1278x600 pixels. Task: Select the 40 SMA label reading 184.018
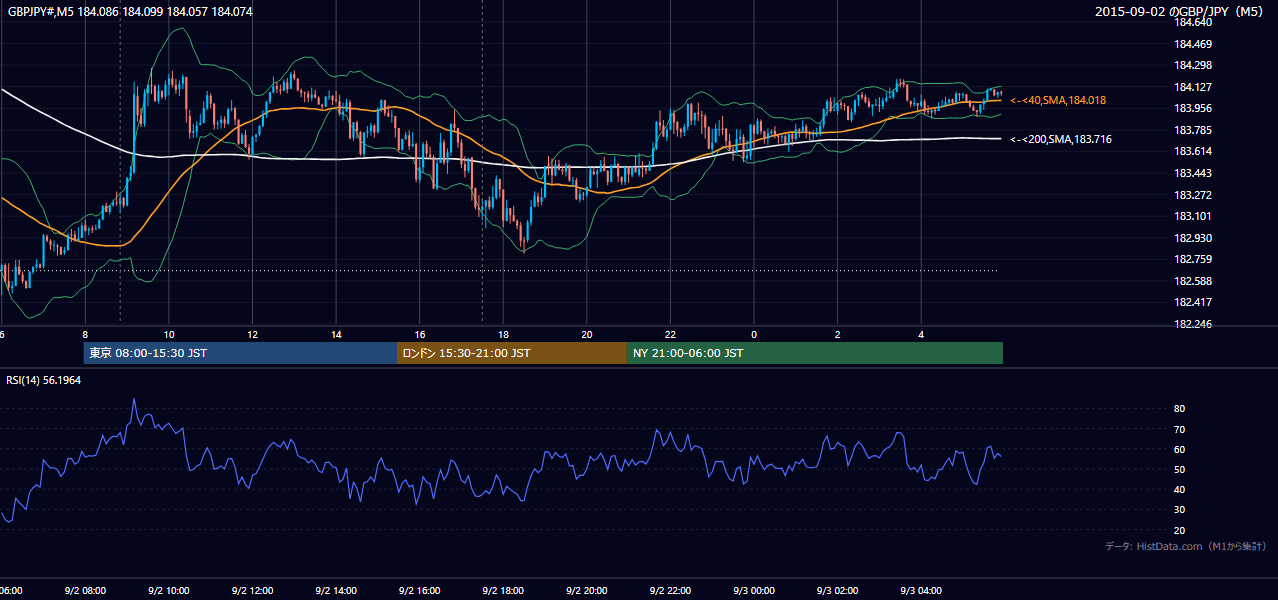tap(1058, 100)
